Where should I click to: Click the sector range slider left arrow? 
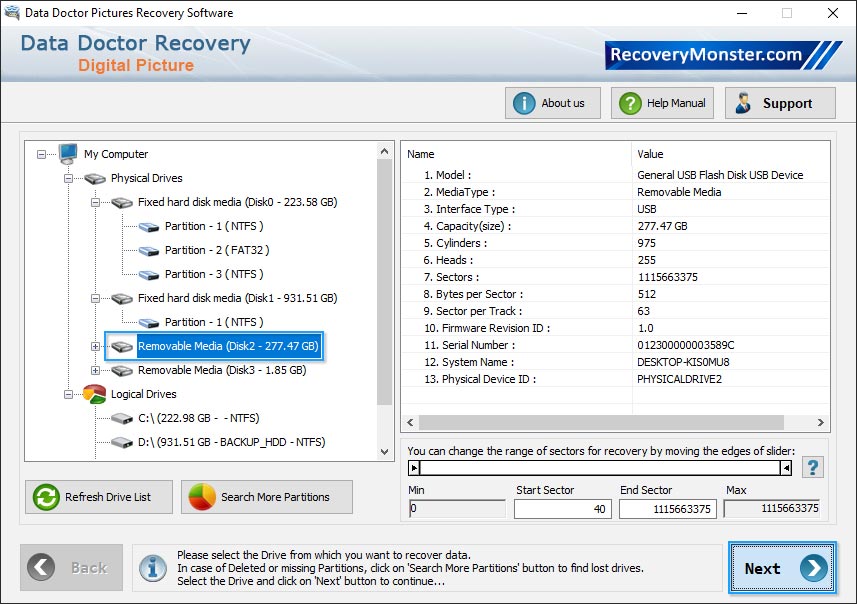point(414,466)
